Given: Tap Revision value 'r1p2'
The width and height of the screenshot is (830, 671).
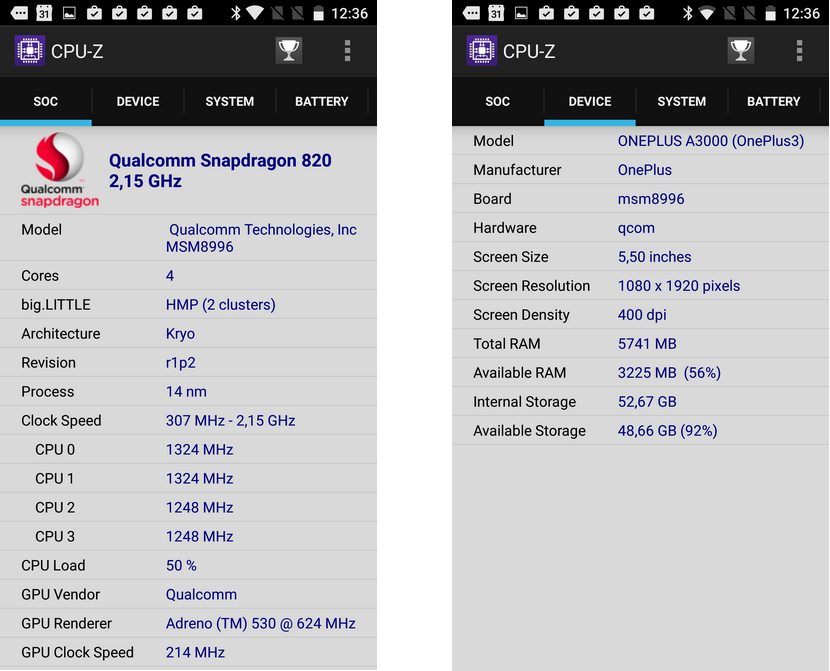Looking at the screenshot, I should [x=181, y=363].
